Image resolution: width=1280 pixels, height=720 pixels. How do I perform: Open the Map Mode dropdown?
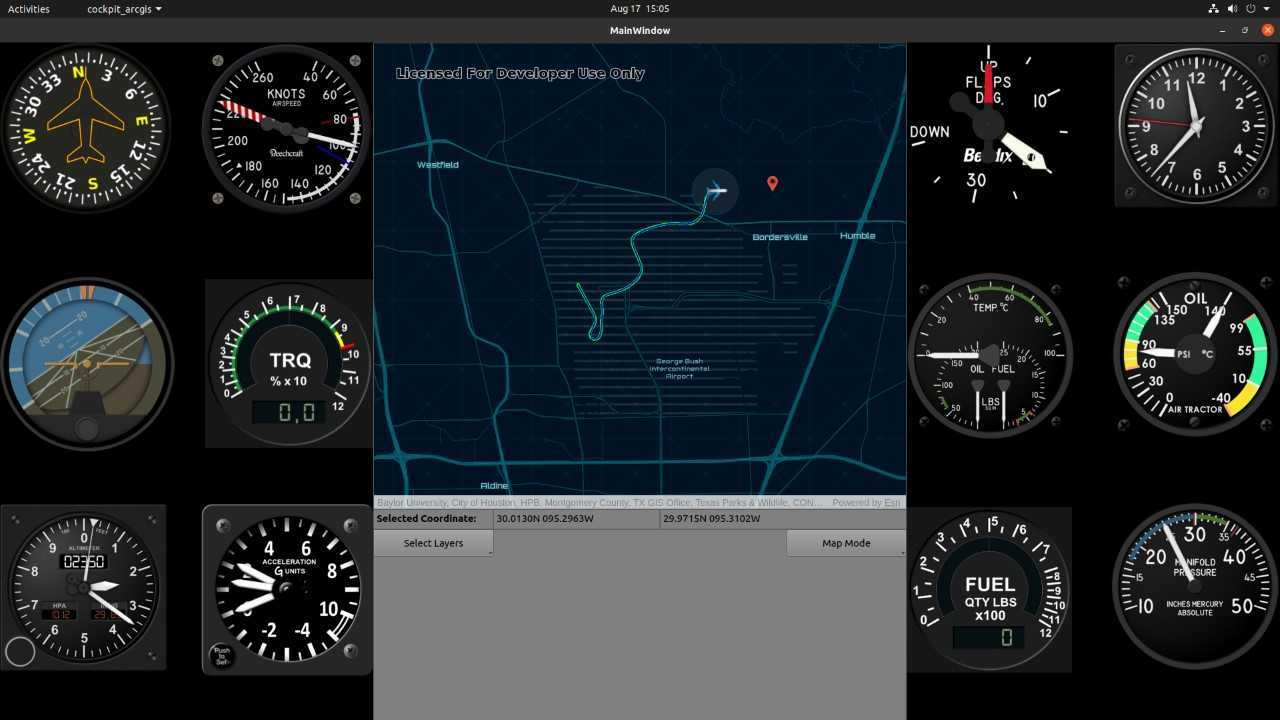pyautogui.click(x=846, y=543)
